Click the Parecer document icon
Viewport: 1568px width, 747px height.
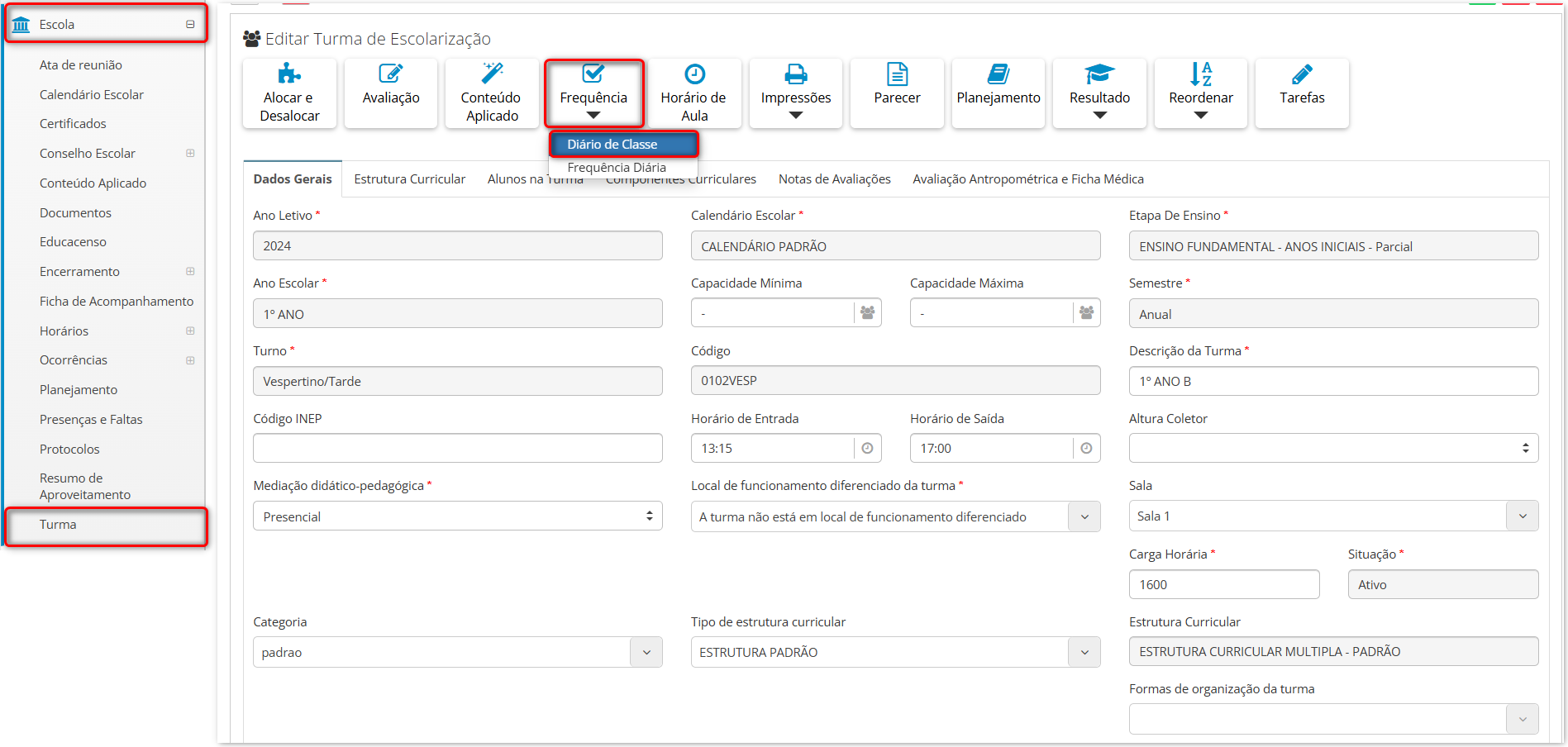pos(897,74)
